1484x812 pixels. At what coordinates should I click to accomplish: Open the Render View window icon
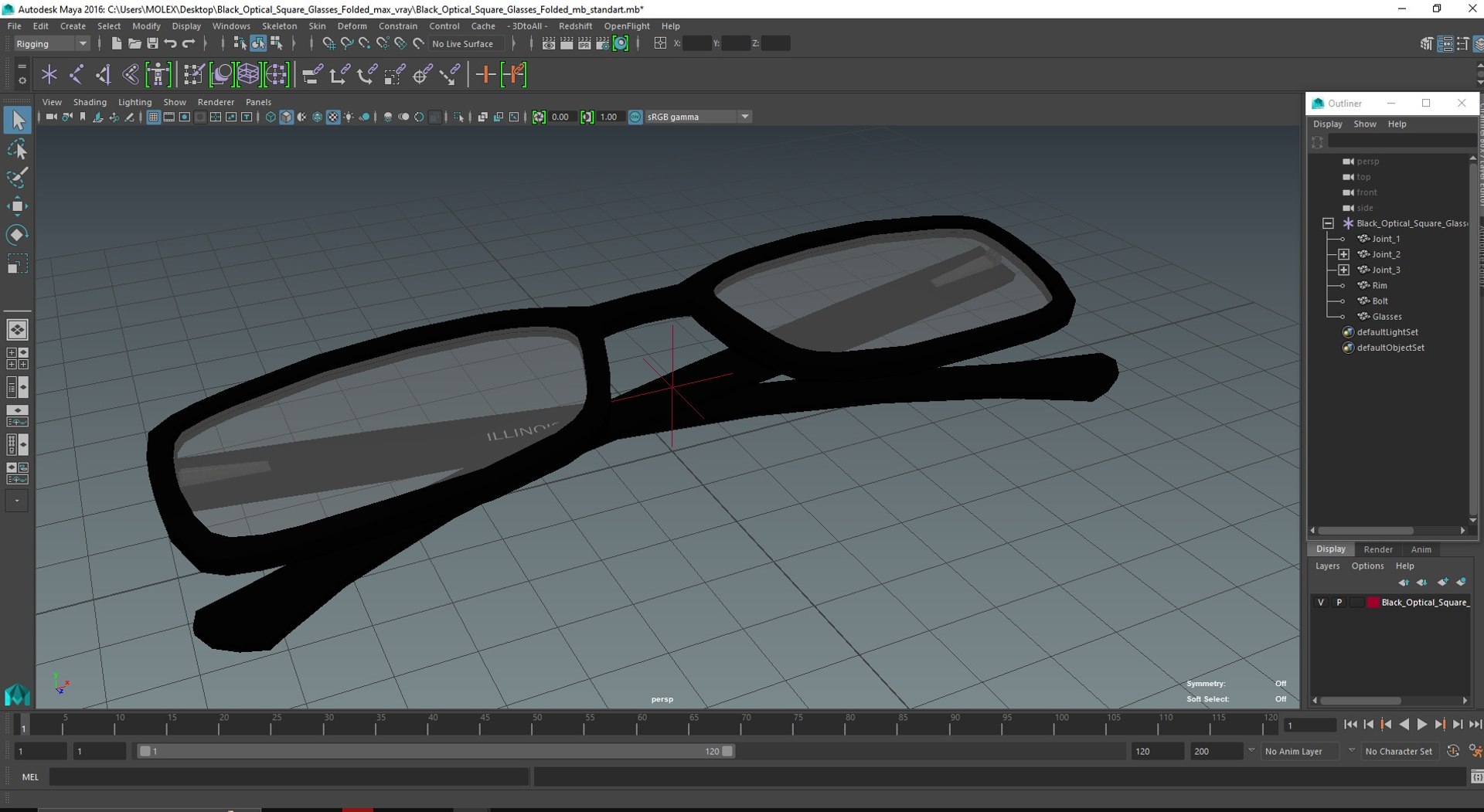[549, 44]
